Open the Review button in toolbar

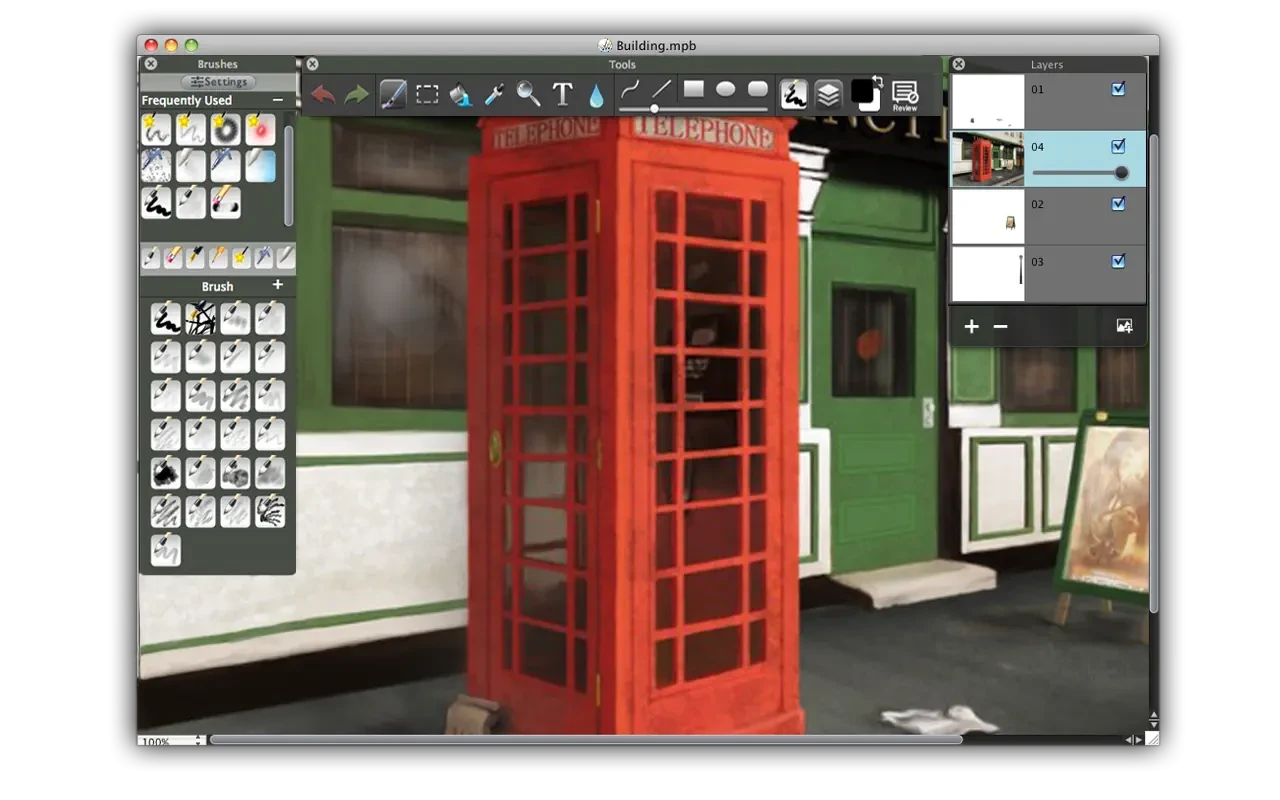tap(904, 96)
